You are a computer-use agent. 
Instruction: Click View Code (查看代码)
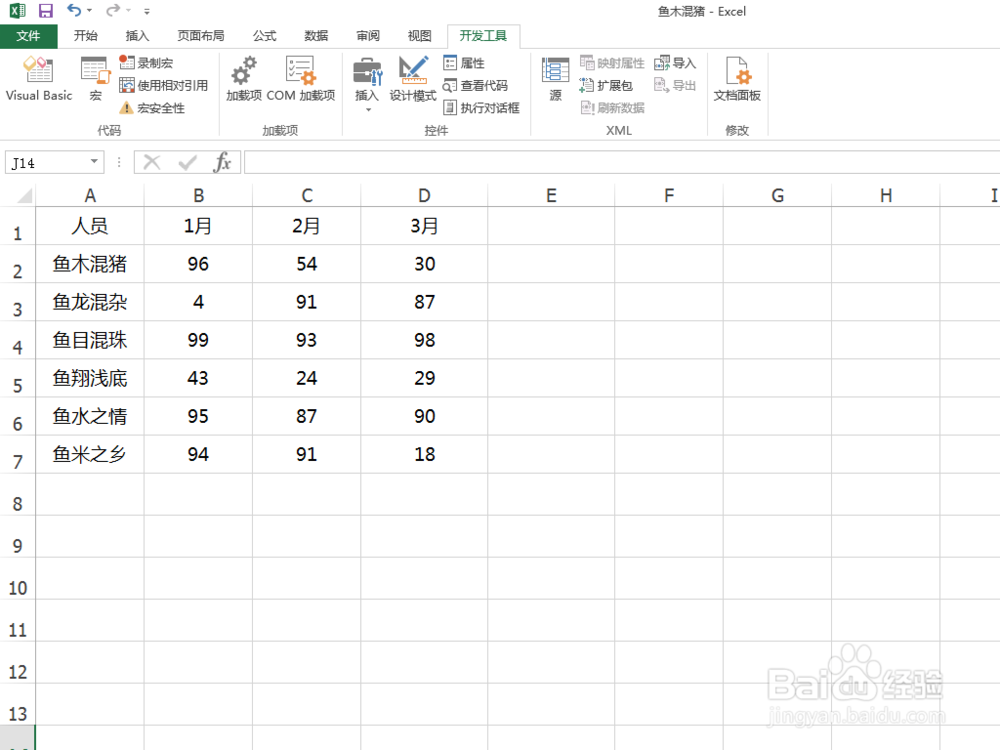coord(475,85)
